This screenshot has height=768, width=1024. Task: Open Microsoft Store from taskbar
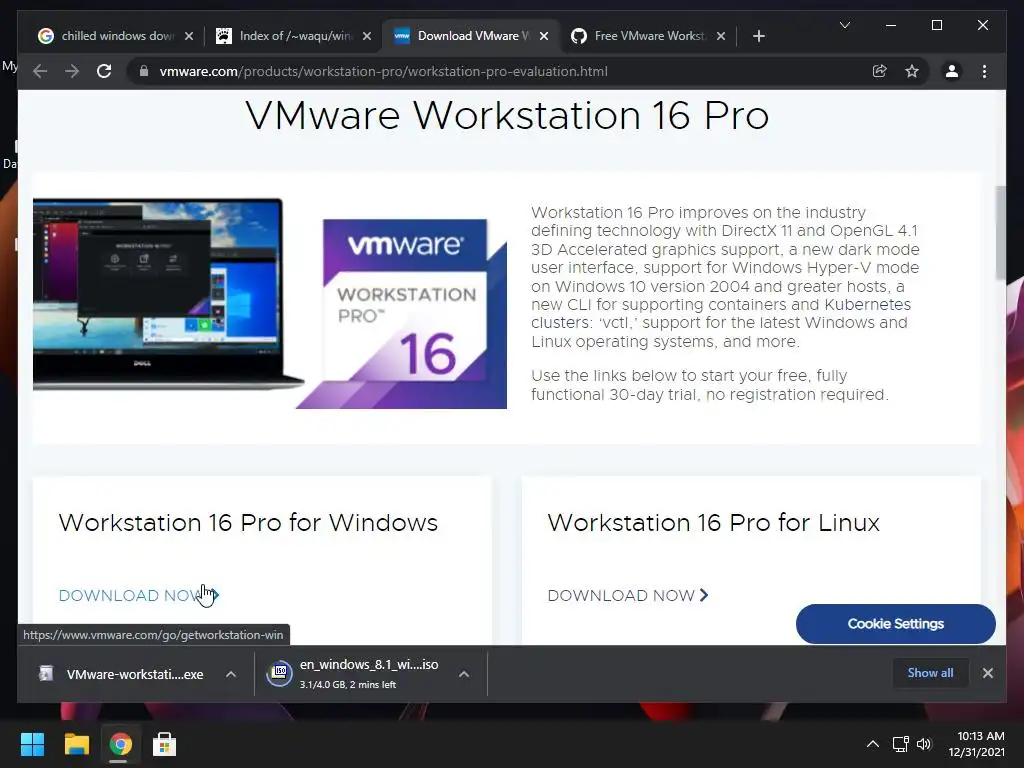point(164,744)
